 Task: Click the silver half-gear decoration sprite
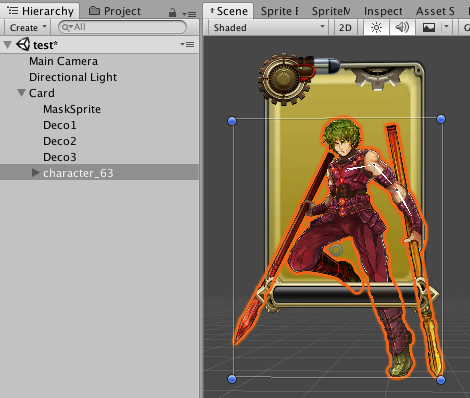tap(378, 78)
